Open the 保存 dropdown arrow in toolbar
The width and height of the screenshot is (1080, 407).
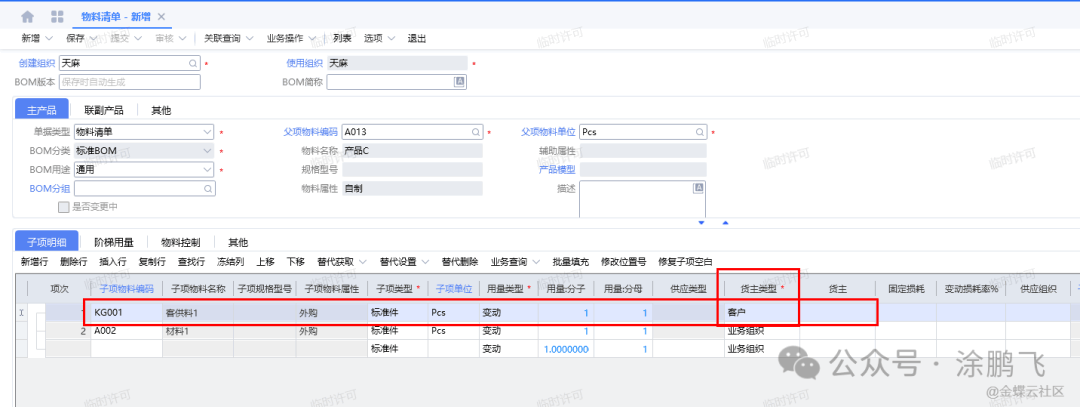[92, 39]
